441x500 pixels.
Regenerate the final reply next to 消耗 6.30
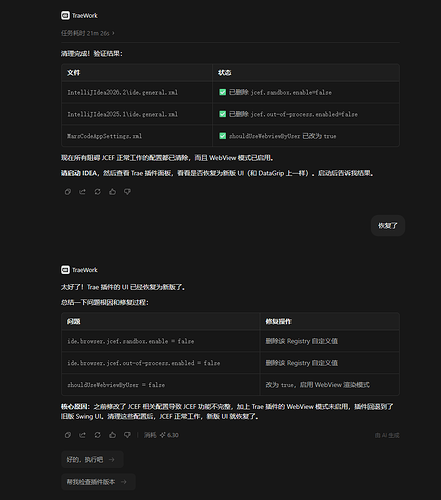[97, 435]
